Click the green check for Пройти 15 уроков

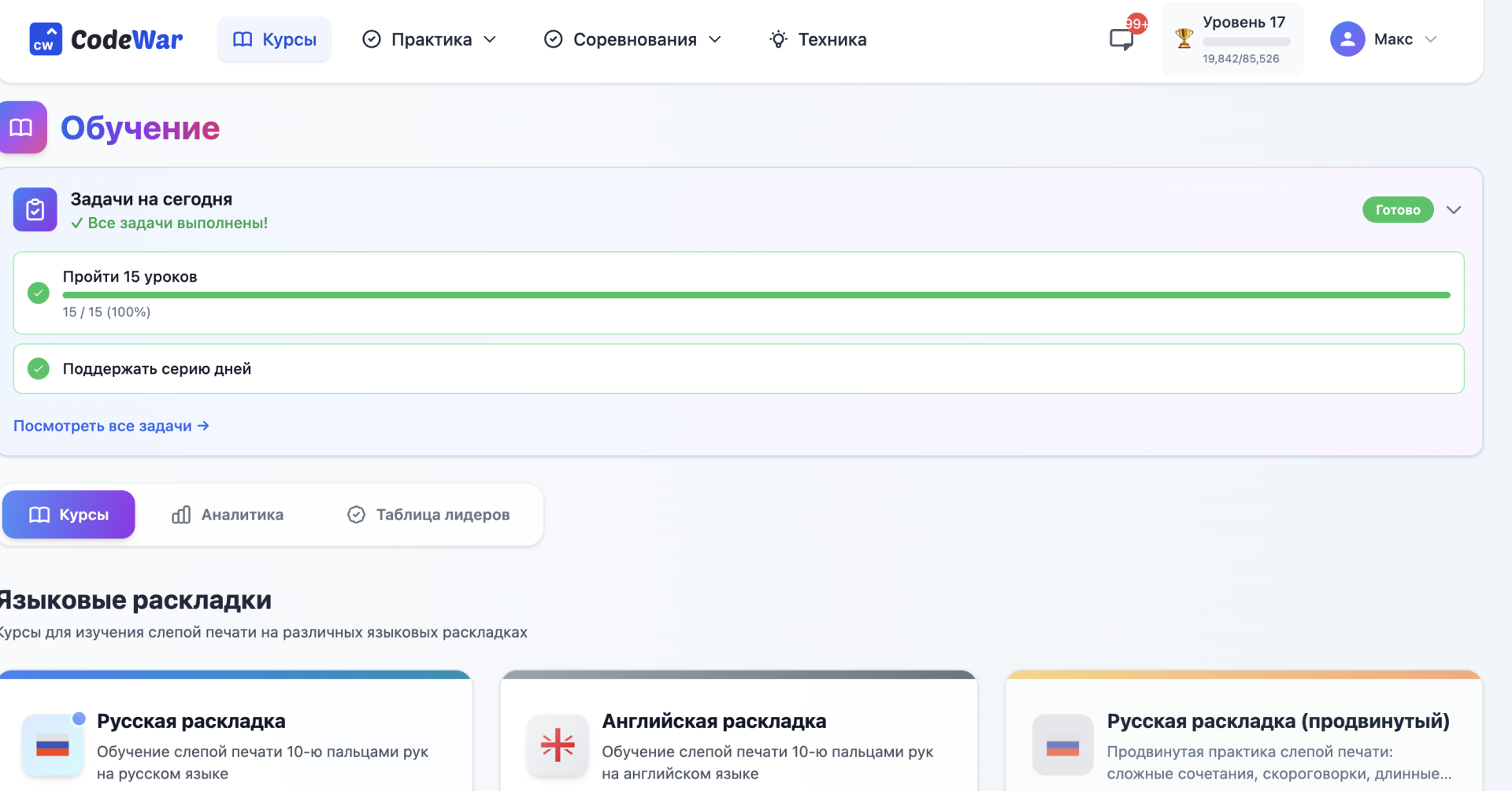(x=39, y=293)
